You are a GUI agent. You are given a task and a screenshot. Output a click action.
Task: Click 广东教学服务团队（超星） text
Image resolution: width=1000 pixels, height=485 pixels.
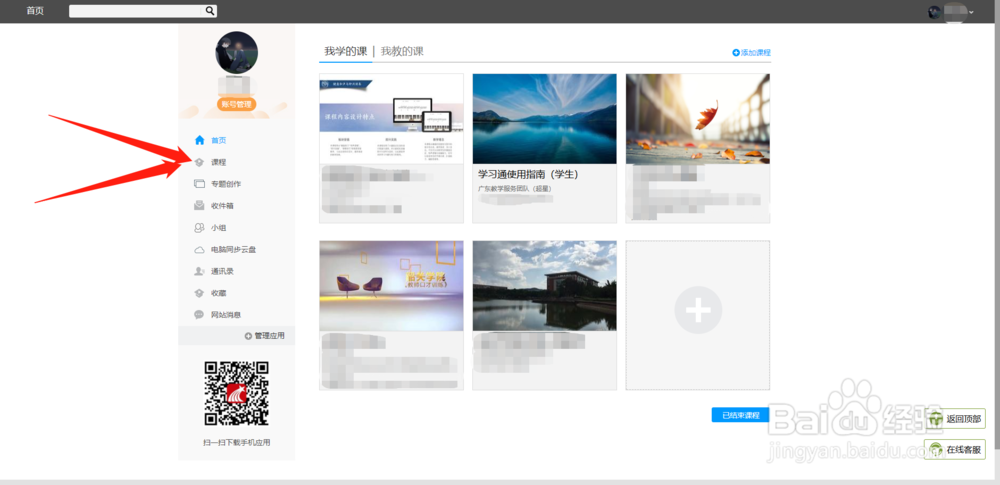pyautogui.click(x=515, y=188)
